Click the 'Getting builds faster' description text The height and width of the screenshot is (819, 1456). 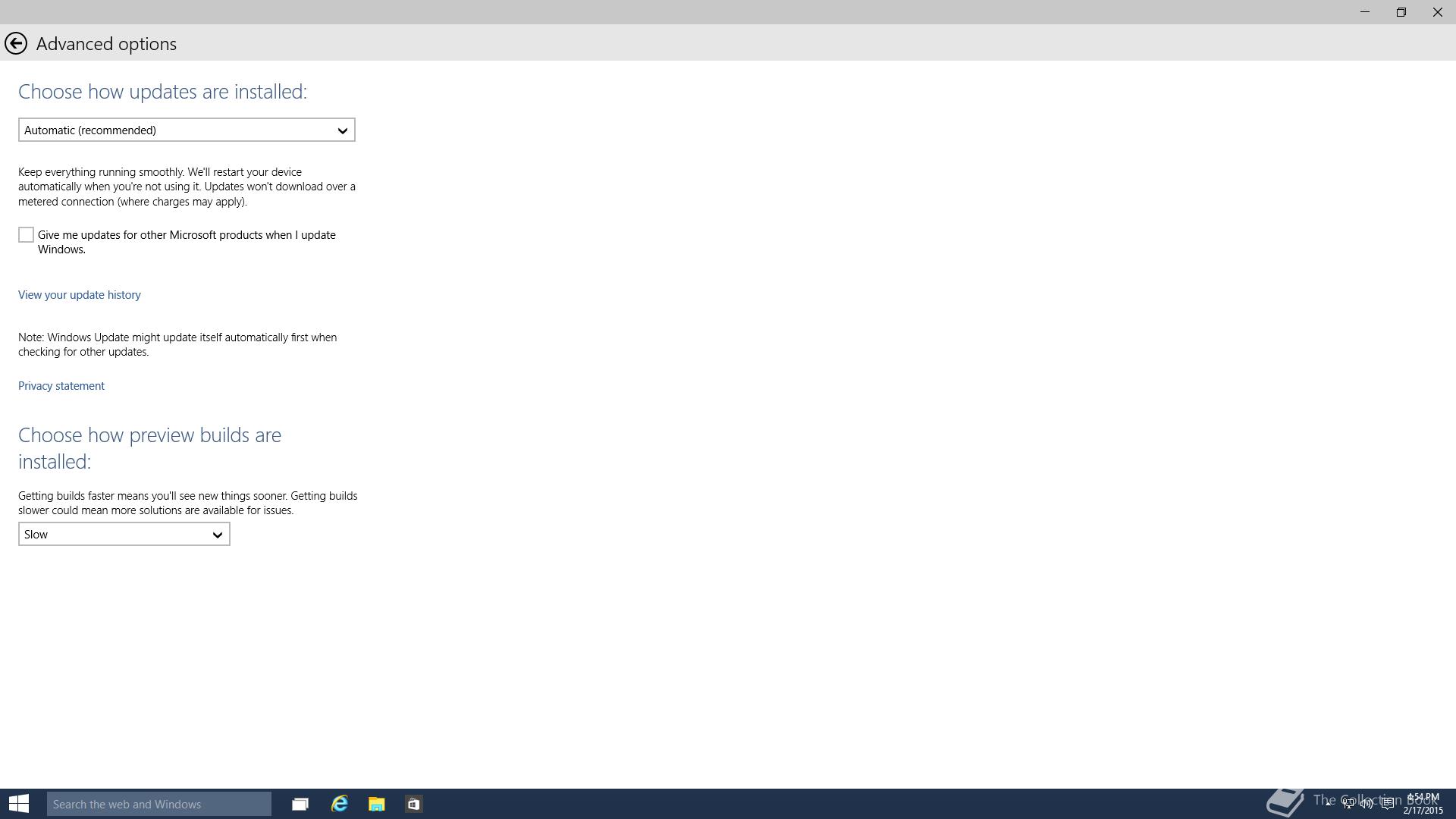(188, 503)
